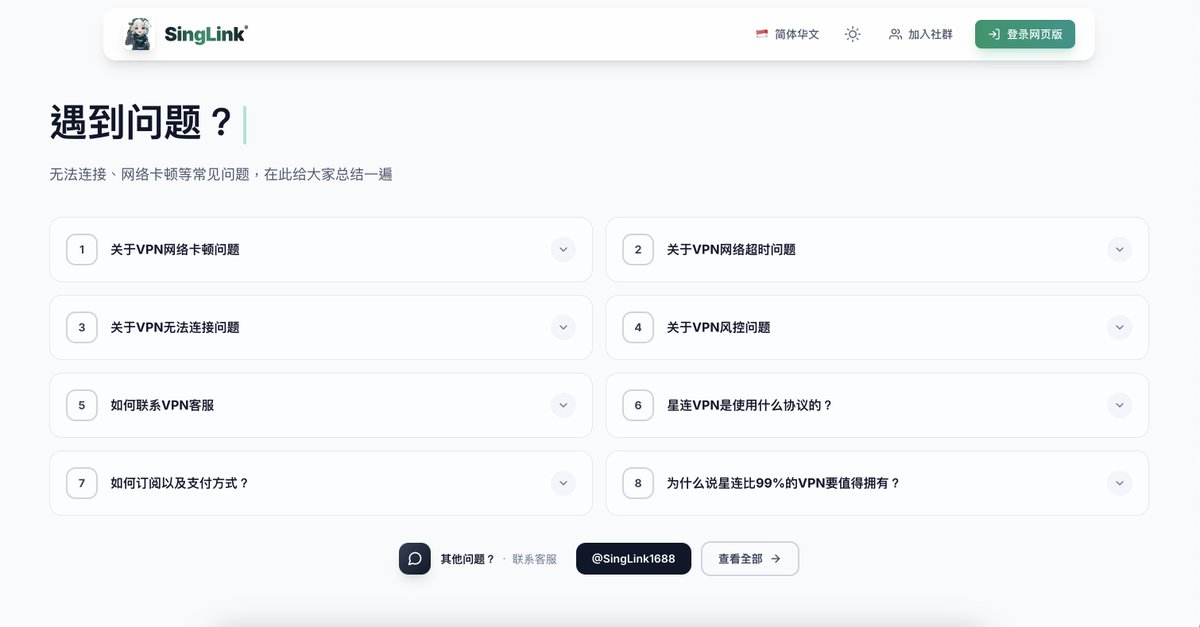Toggle the light/dark theme sun icon

(x=852, y=34)
